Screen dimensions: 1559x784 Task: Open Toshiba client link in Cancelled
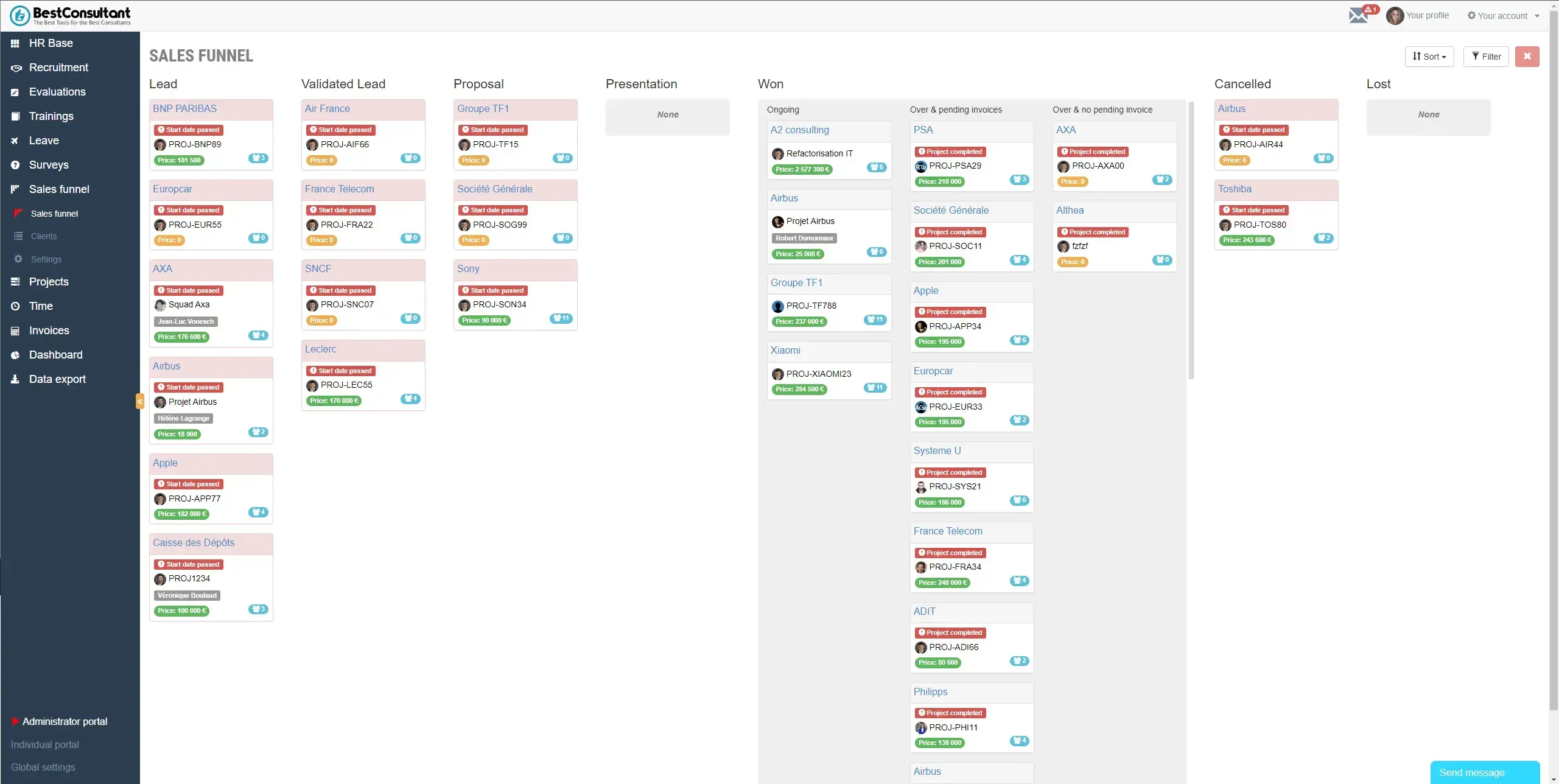[x=1235, y=189]
